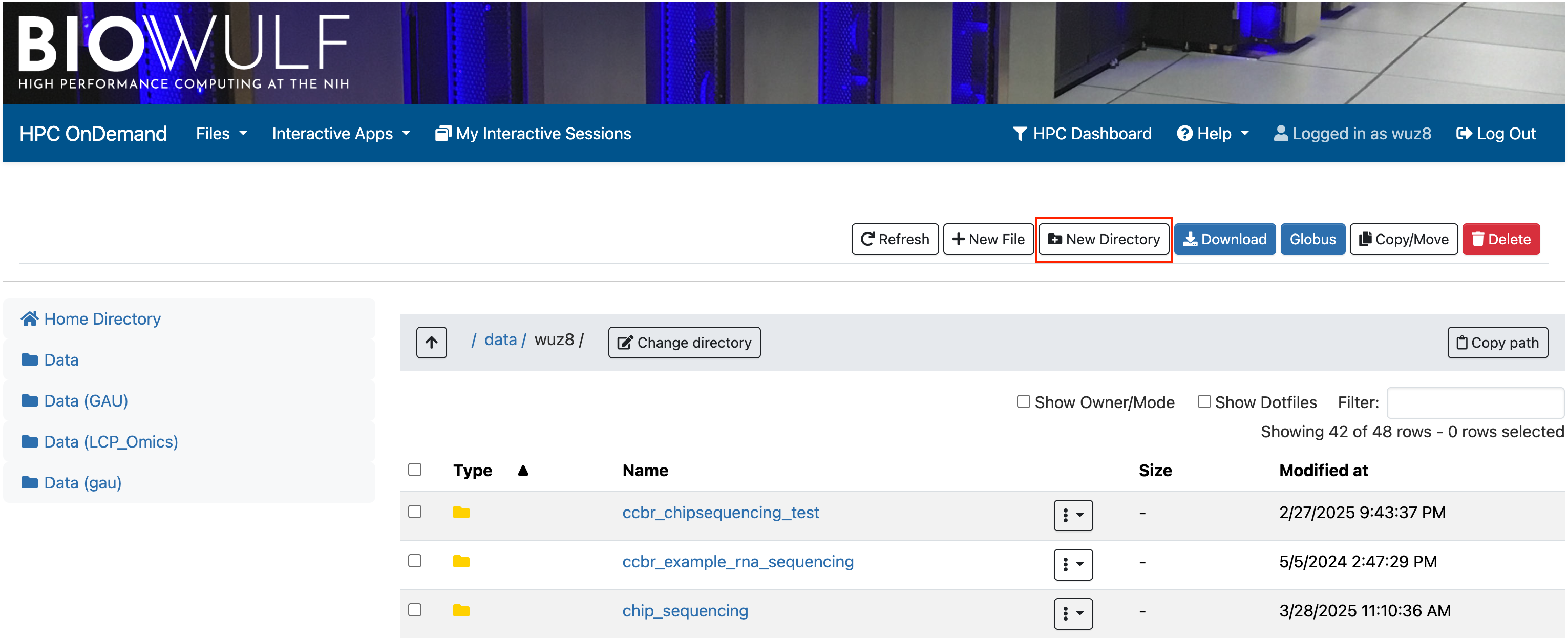Click the Download button
Viewport: 1568px width, 638px height.
[x=1224, y=239]
